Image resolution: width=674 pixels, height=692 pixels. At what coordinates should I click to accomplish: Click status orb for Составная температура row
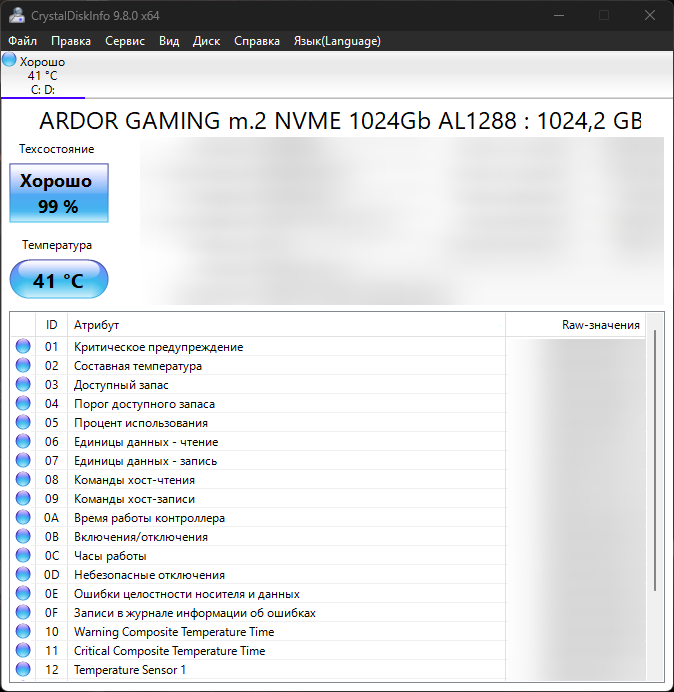tap(23, 366)
